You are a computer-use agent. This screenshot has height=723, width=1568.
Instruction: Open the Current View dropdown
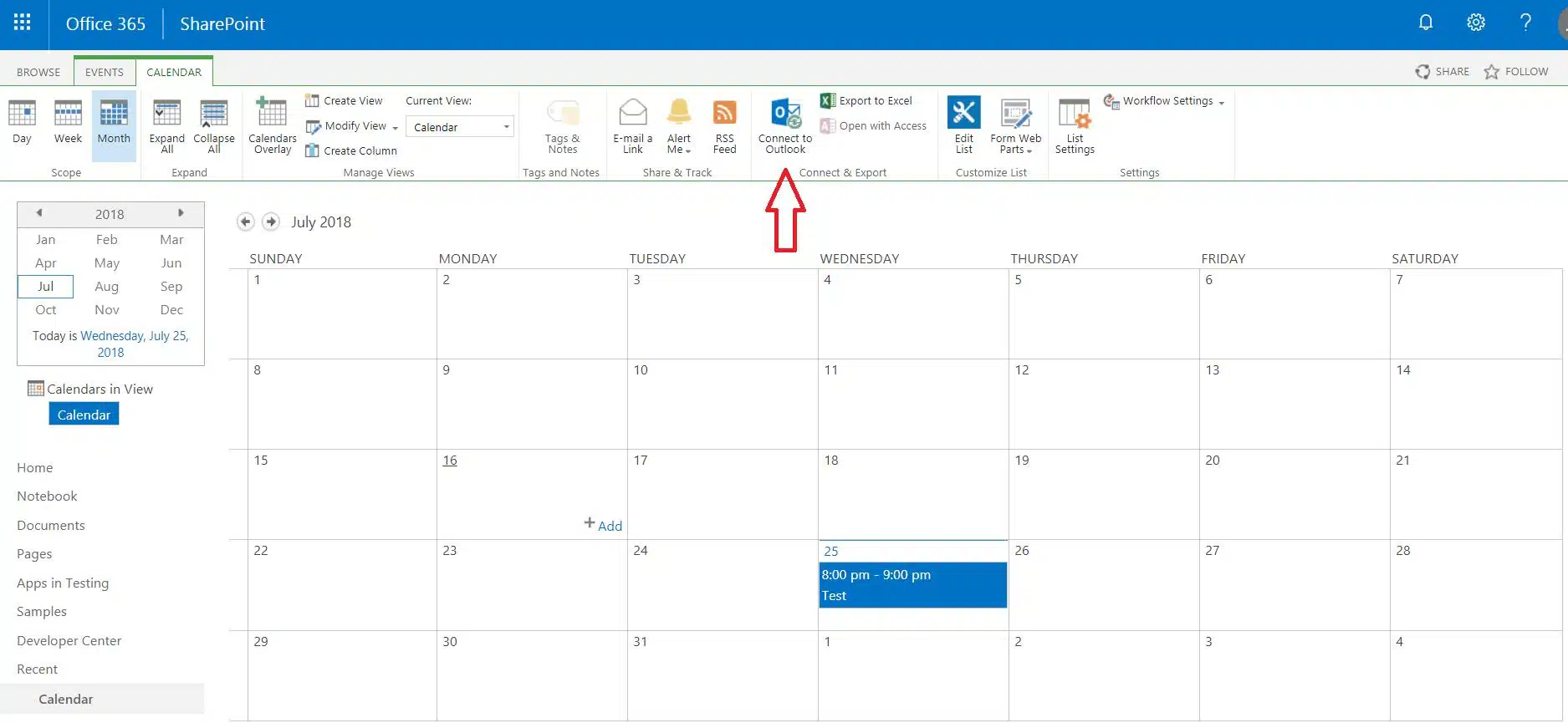[x=460, y=127]
